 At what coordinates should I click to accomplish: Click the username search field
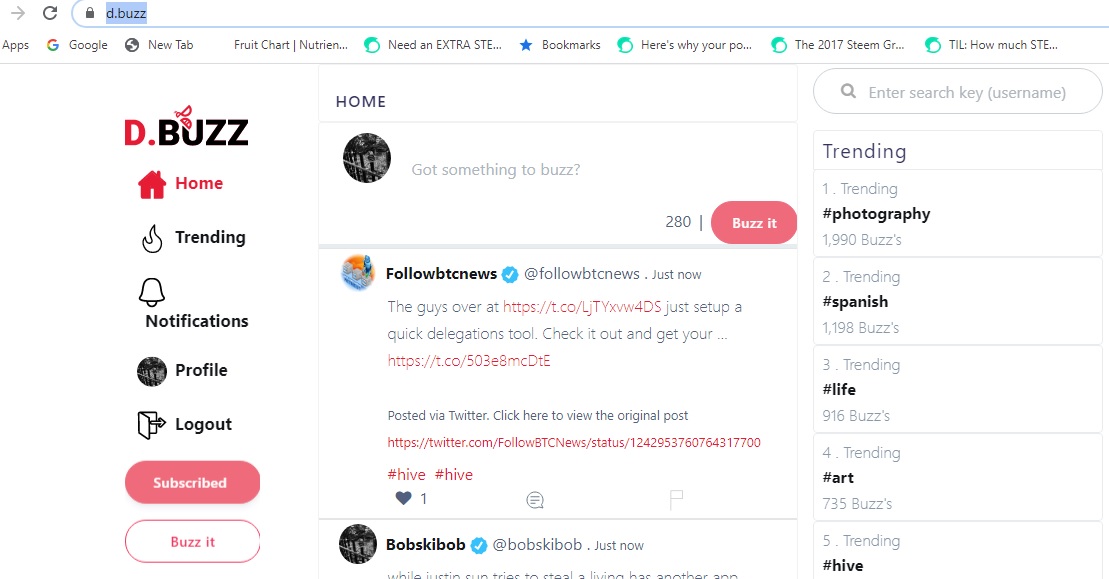tap(966, 92)
